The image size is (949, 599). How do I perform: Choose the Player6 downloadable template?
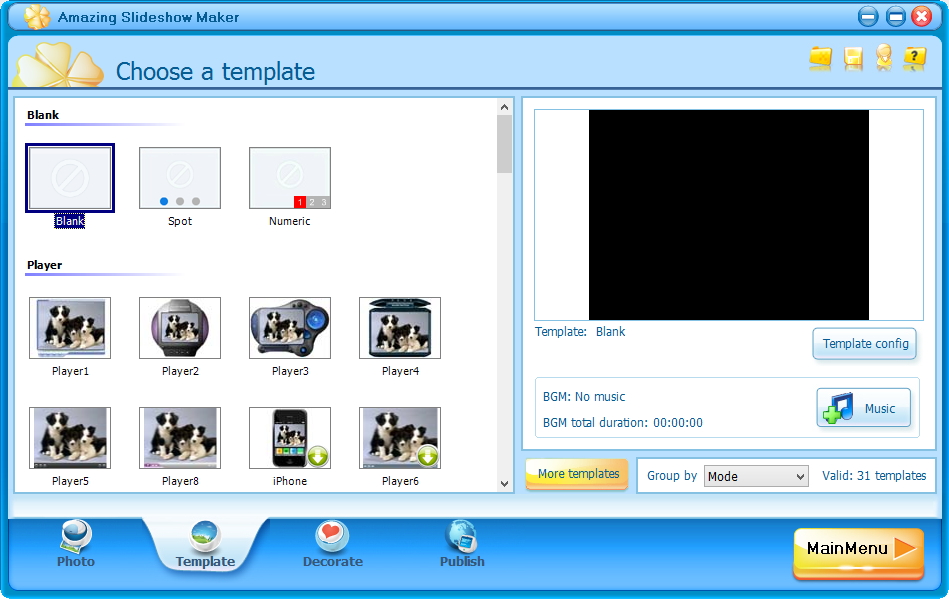400,438
